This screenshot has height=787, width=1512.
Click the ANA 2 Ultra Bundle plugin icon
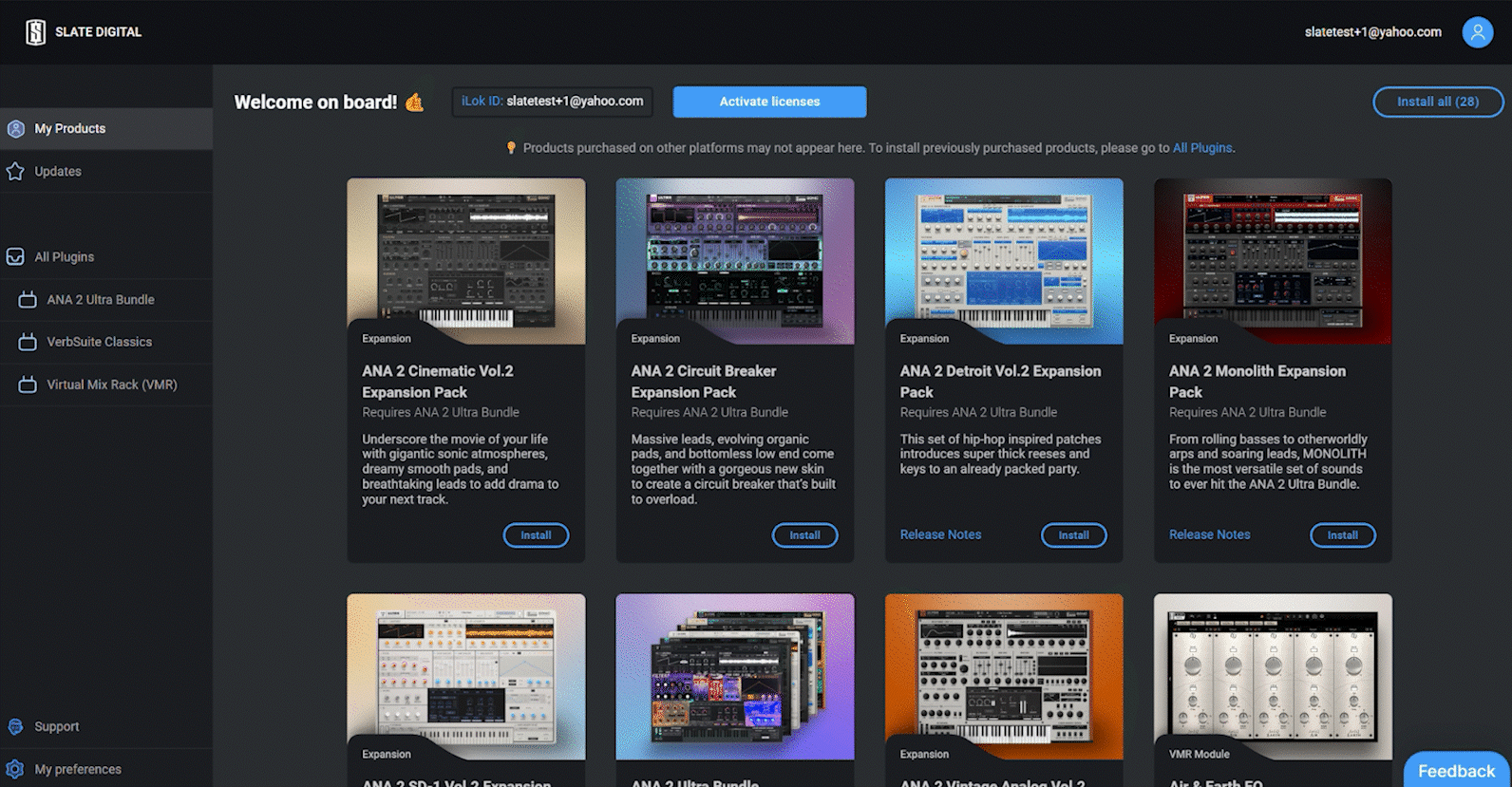[x=28, y=300]
